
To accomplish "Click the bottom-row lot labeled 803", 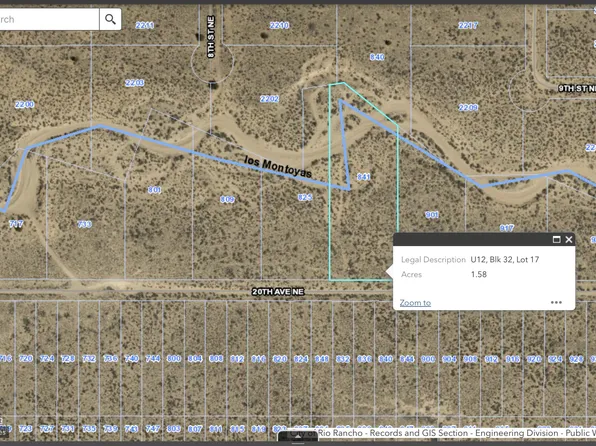I will point(173,429).
